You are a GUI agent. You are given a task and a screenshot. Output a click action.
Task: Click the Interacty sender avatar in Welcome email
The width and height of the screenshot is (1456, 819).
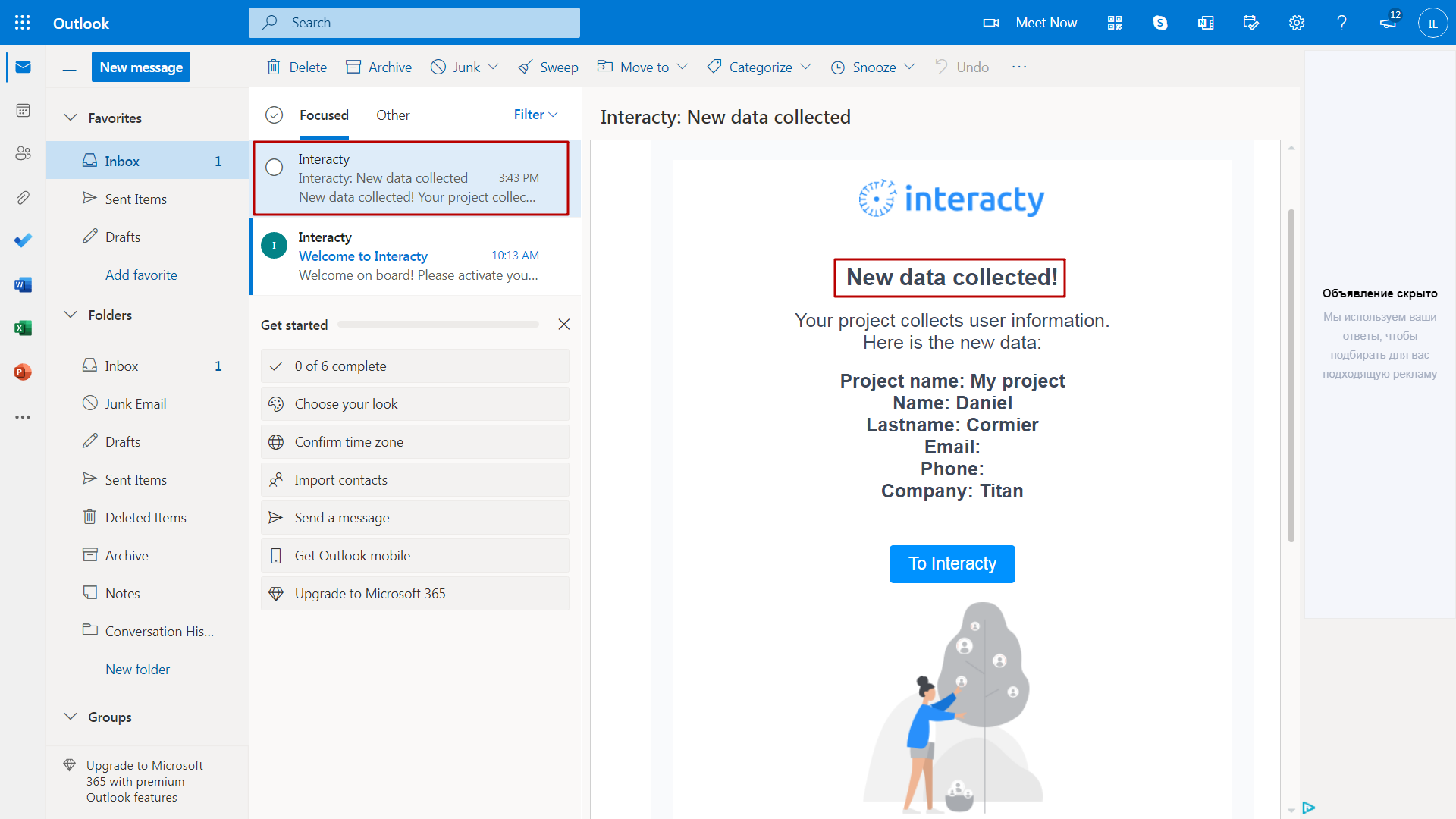coord(274,246)
